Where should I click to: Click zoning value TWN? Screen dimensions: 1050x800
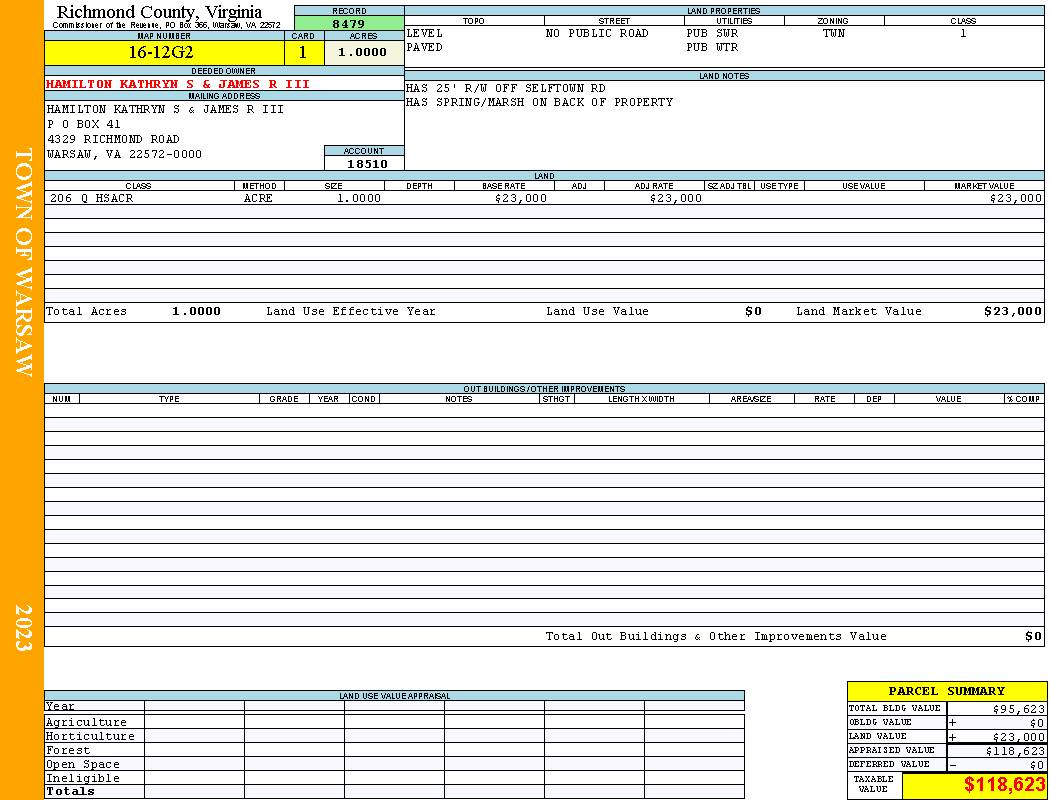point(834,33)
